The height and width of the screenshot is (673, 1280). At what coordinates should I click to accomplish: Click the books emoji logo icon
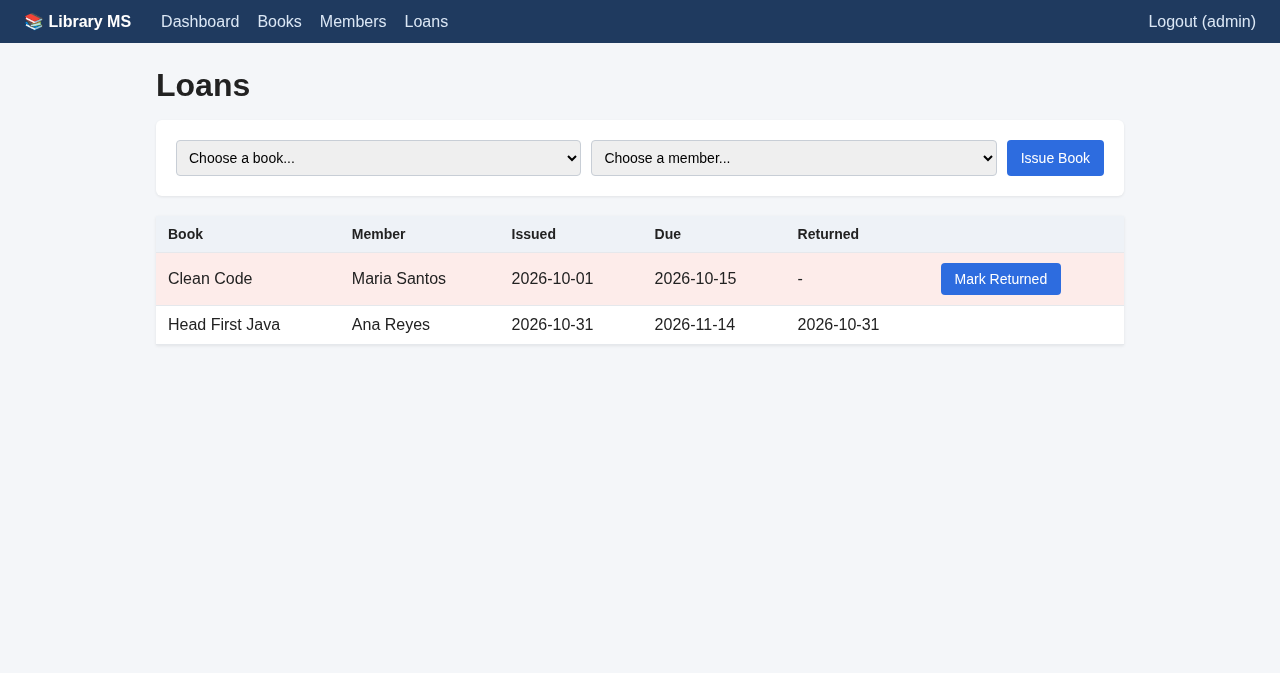tap(34, 22)
